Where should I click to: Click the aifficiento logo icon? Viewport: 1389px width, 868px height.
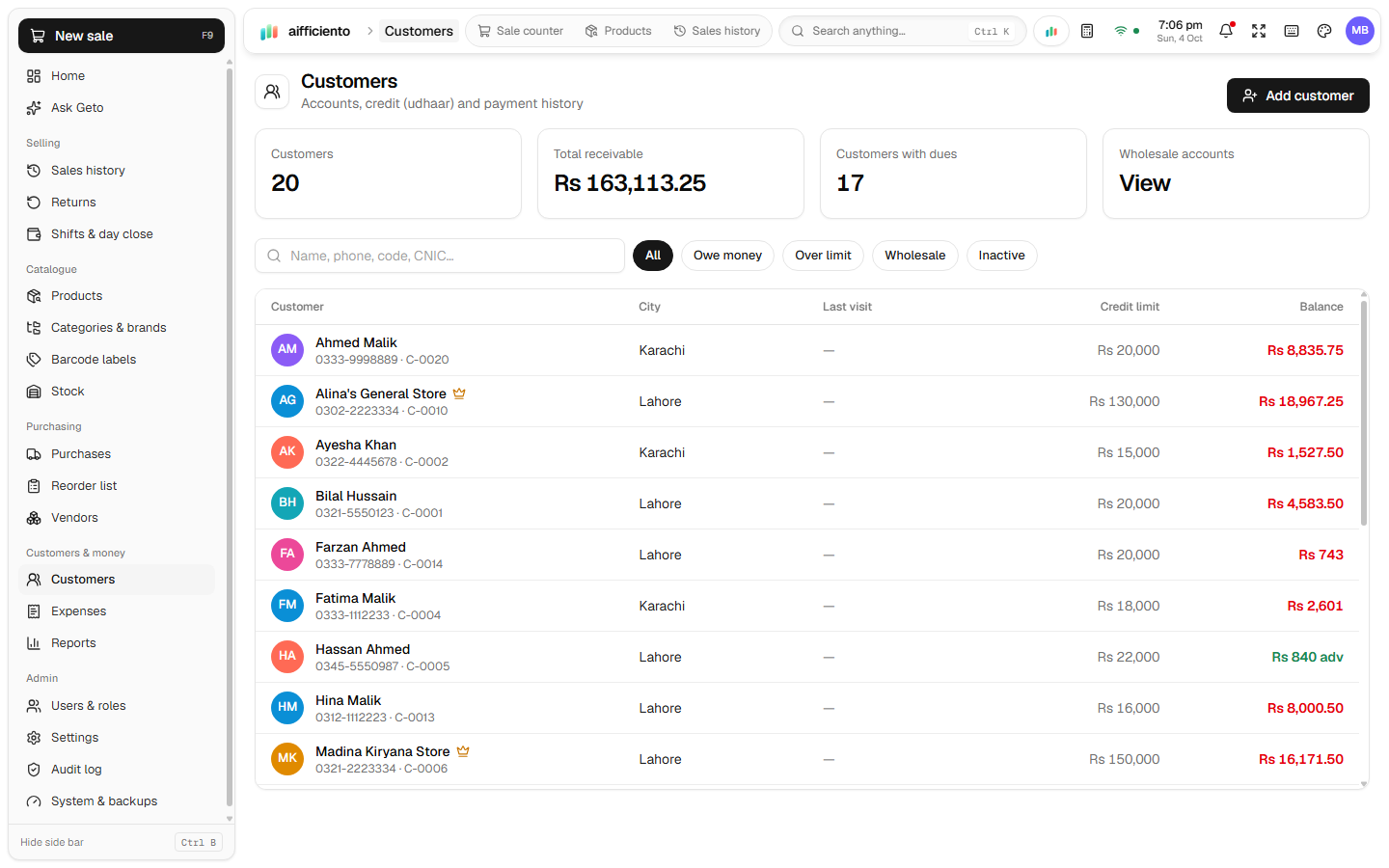[x=269, y=32]
